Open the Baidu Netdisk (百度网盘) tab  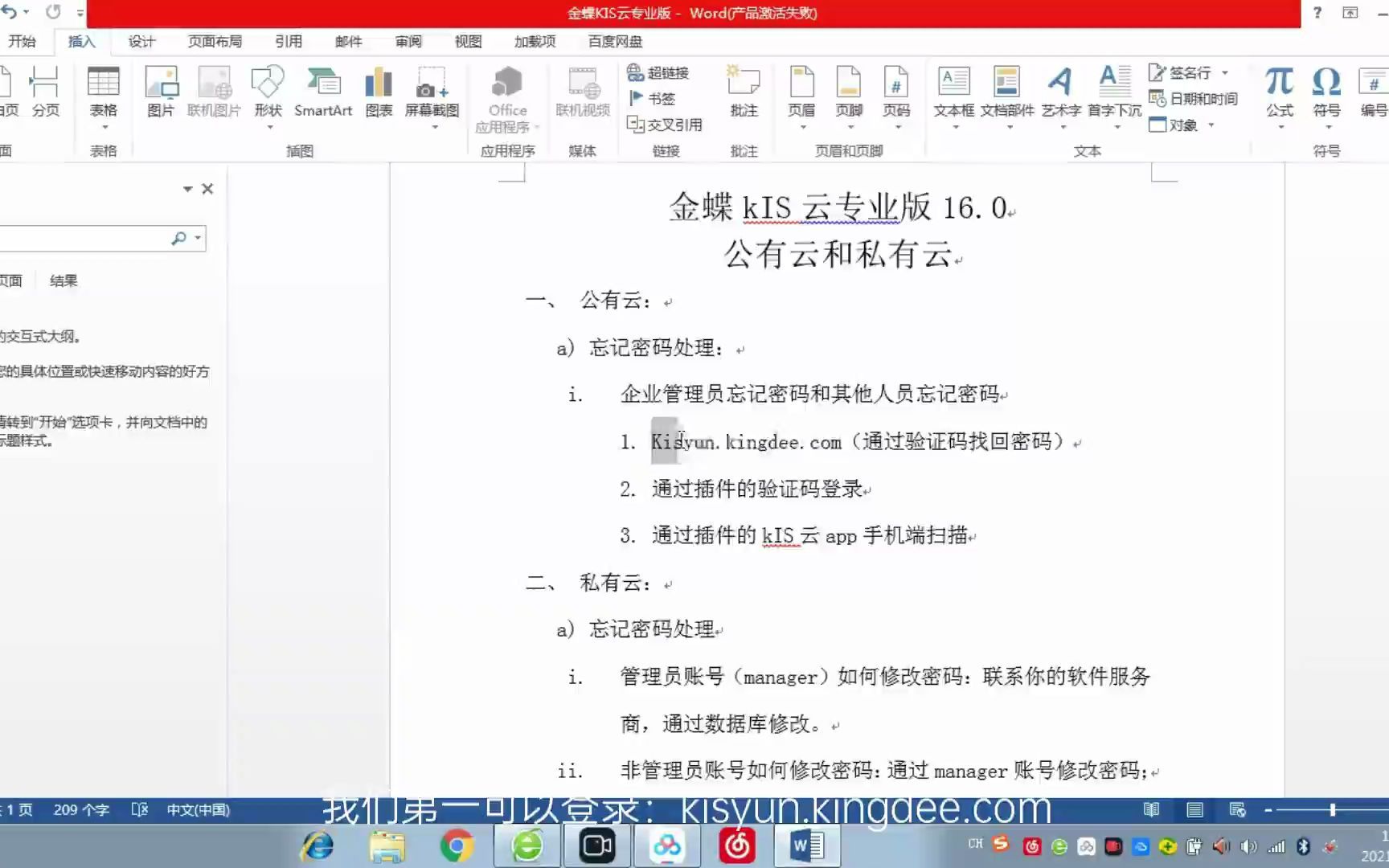(x=615, y=41)
